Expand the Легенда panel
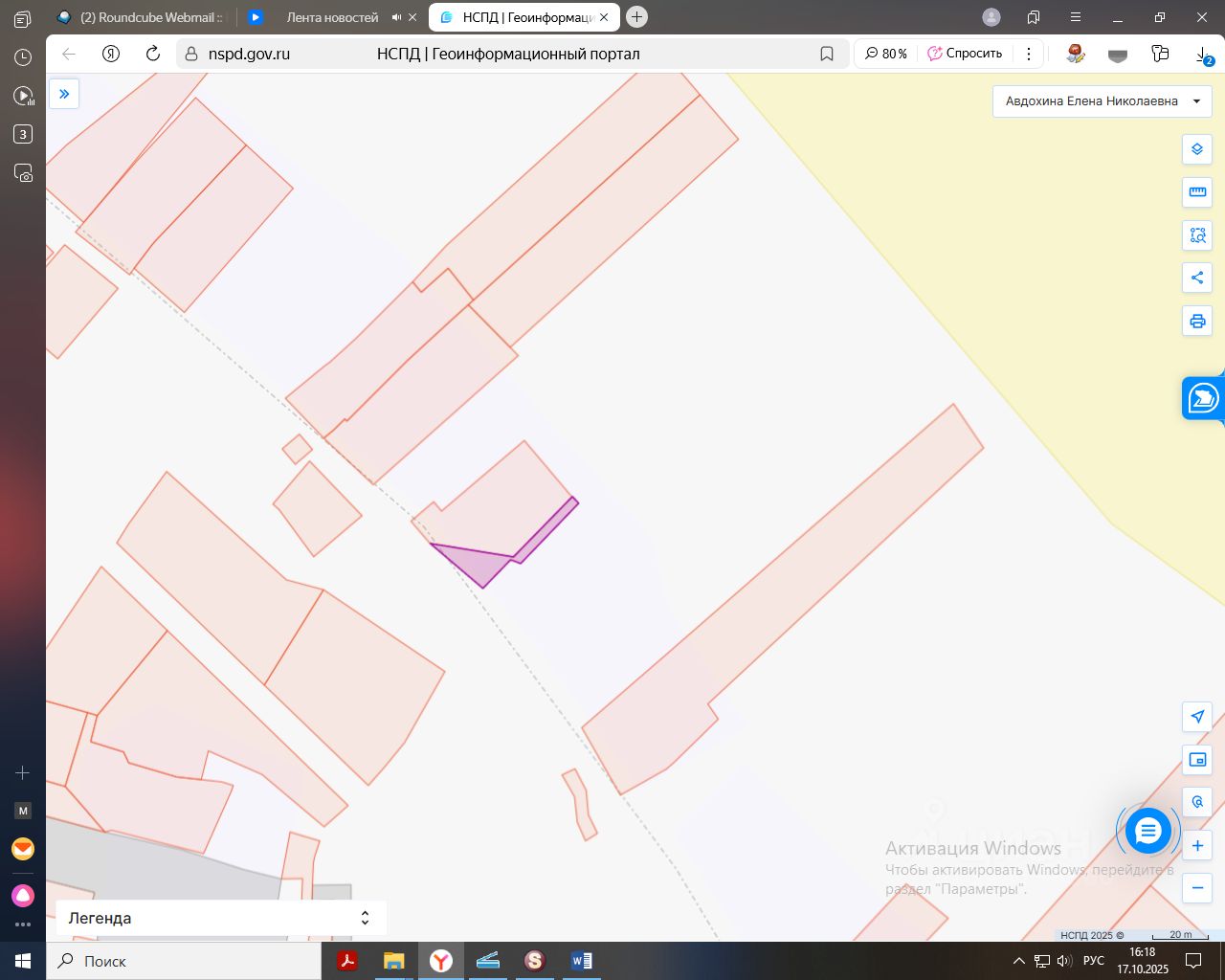This screenshot has height=980, width=1225. coord(221,918)
